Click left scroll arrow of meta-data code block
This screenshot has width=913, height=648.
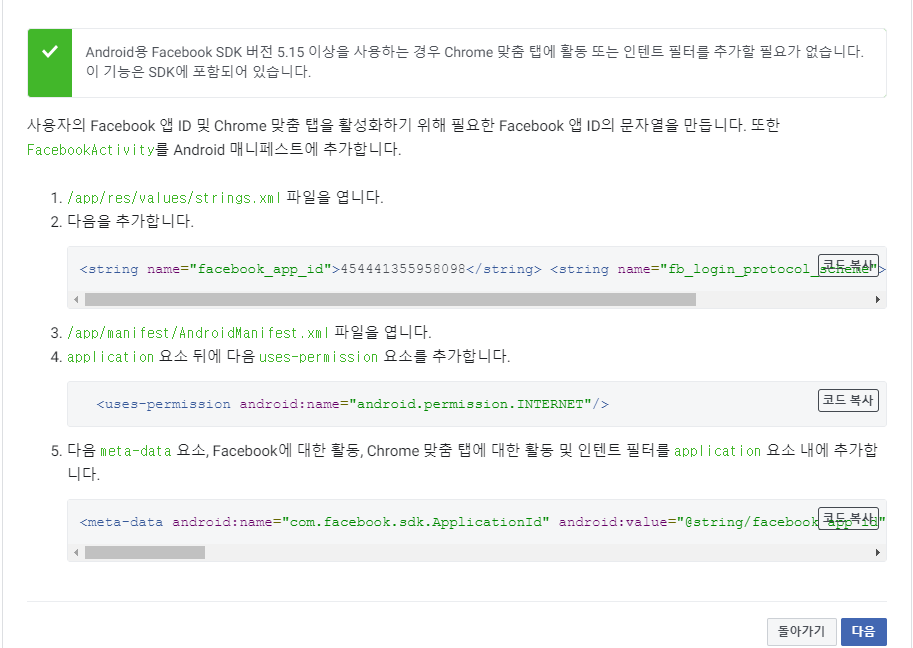(x=76, y=552)
